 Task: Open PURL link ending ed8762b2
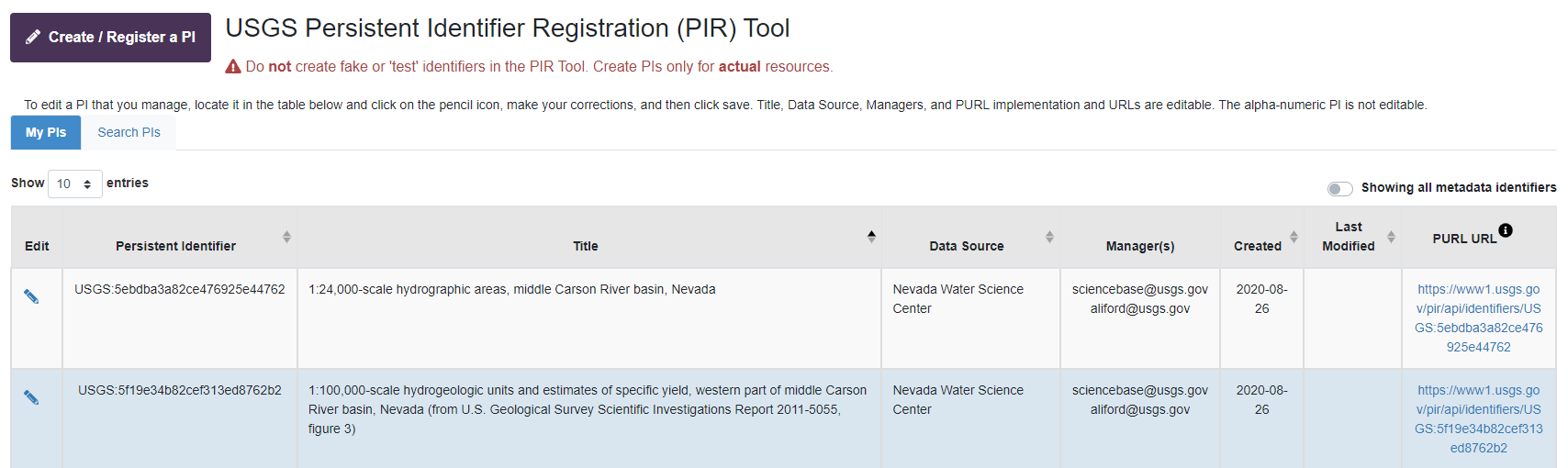[x=1479, y=419]
